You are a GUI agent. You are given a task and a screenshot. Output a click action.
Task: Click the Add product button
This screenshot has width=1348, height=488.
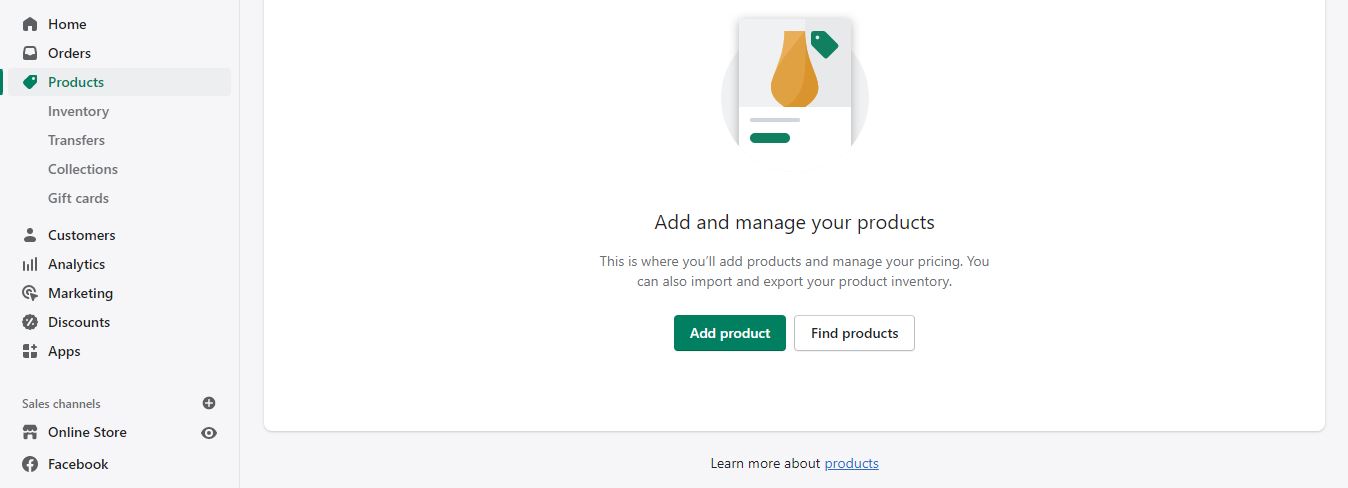click(730, 333)
